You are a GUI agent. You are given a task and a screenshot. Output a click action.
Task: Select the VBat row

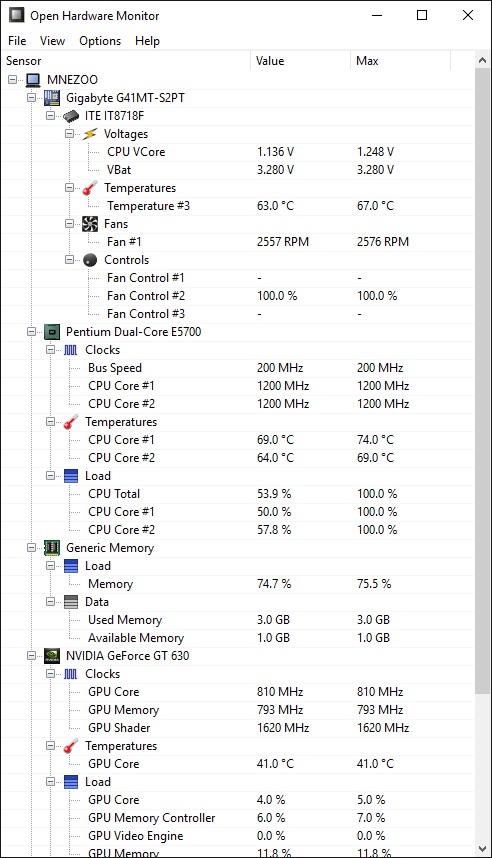coord(238,170)
